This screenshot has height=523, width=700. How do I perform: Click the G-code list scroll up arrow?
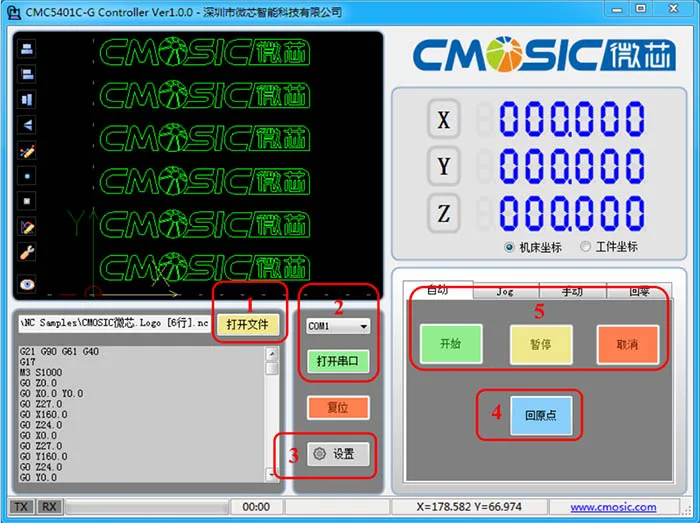[x=271, y=354]
